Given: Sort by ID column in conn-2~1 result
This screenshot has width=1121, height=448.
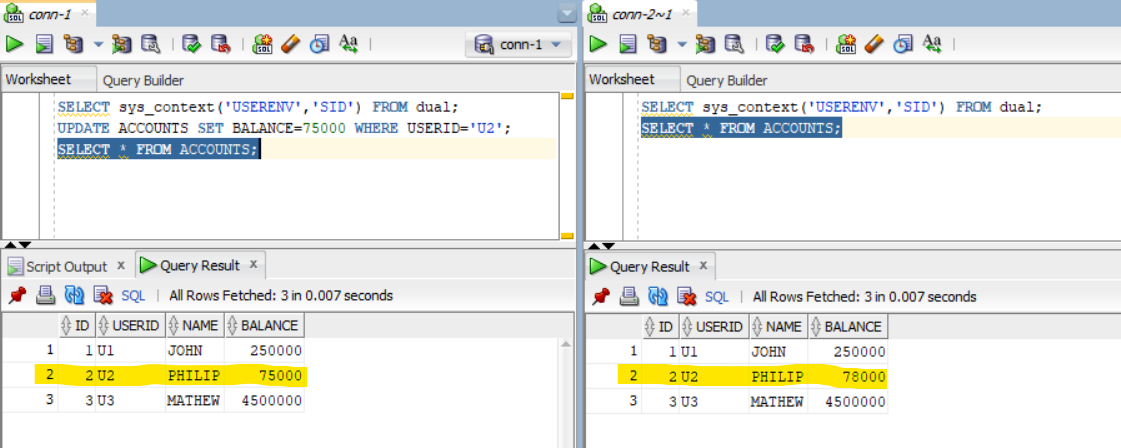Looking at the screenshot, I should (x=660, y=327).
